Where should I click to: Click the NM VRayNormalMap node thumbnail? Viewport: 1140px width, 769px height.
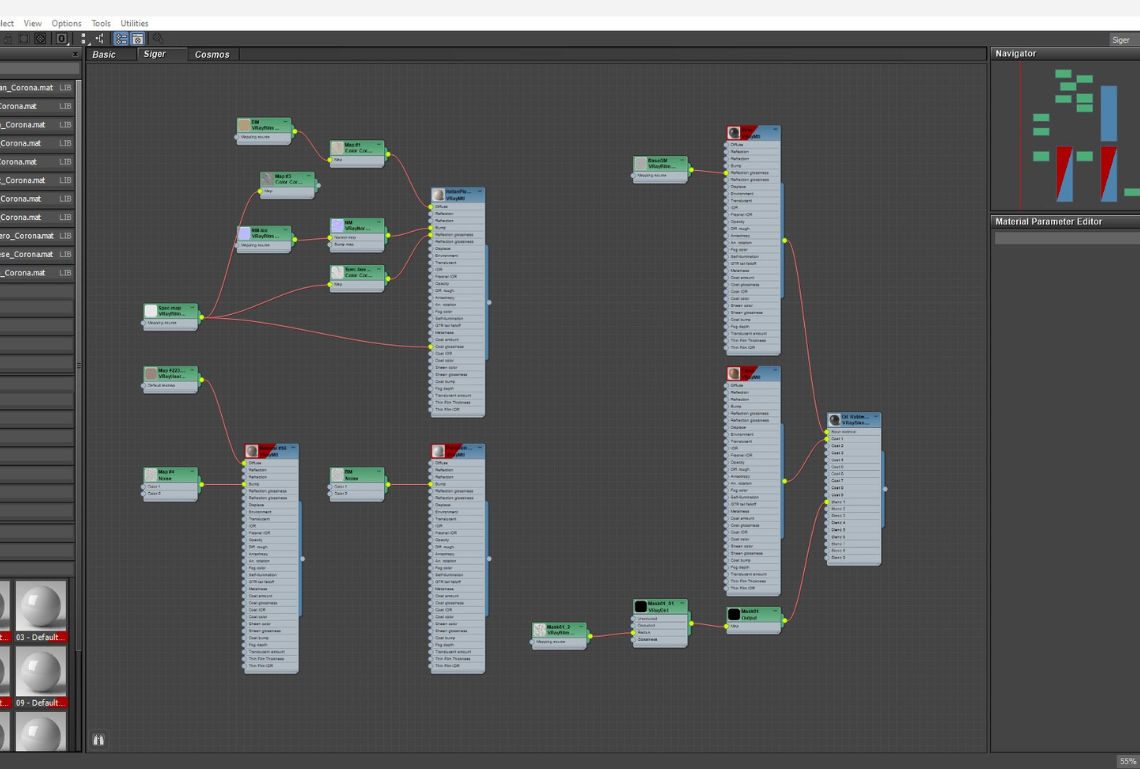[x=337, y=226]
